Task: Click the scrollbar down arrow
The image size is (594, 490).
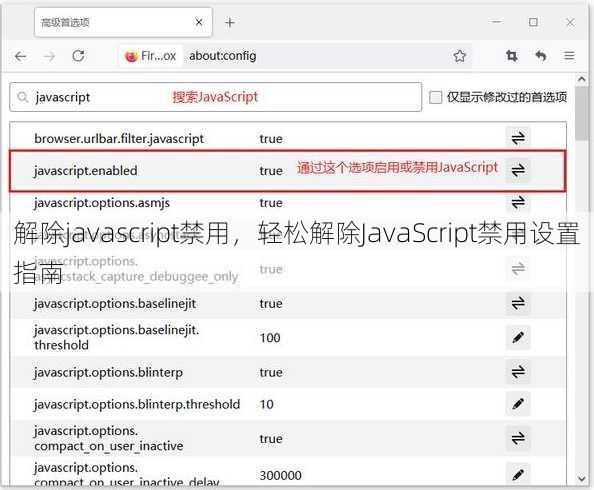Action: [x=582, y=478]
